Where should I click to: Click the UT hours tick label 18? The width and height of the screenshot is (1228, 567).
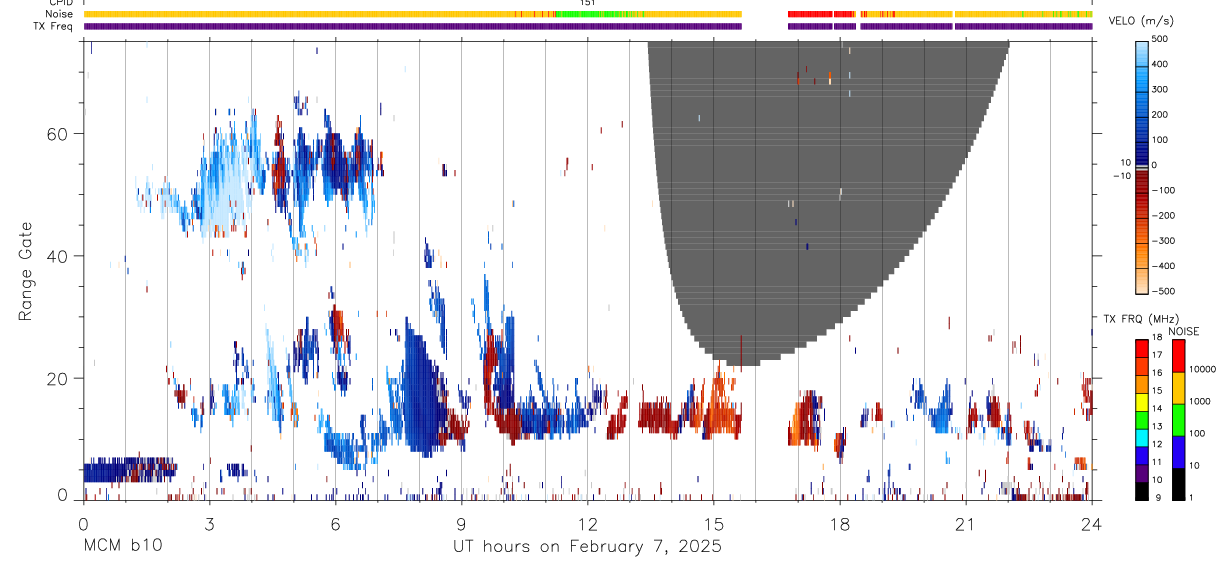tap(839, 523)
